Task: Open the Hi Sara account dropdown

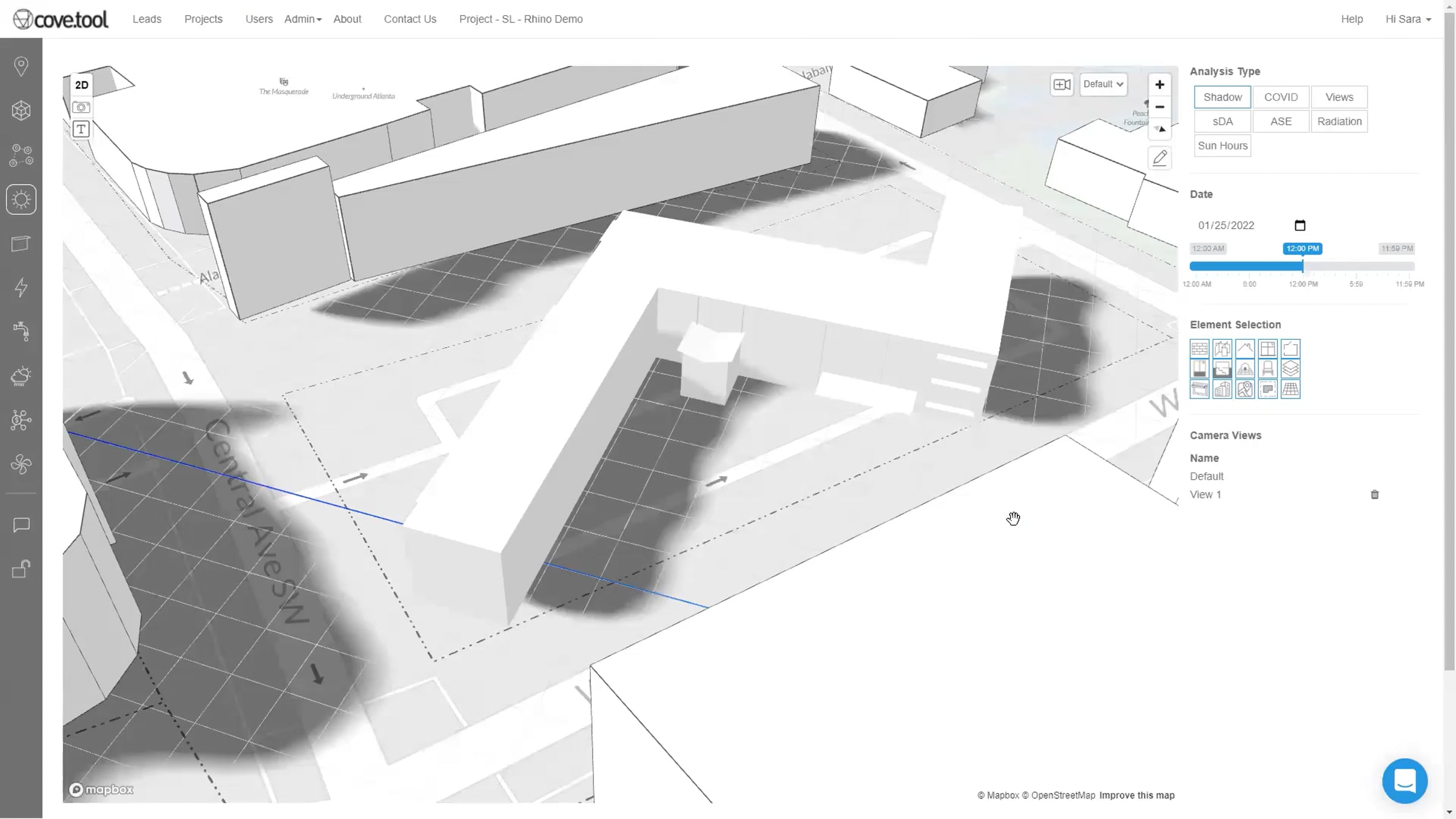Action: (1408, 19)
